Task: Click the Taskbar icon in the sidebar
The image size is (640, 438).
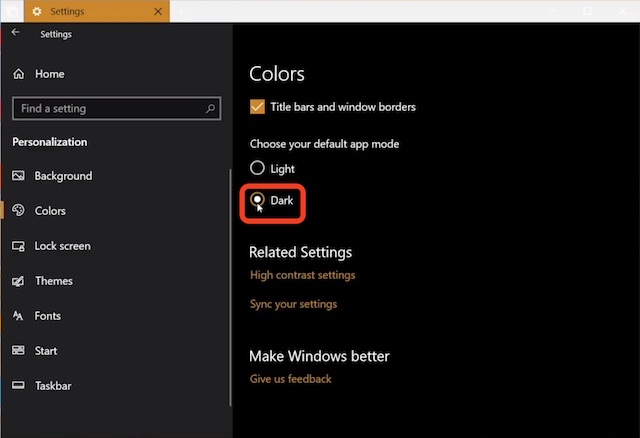Action: (18, 385)
